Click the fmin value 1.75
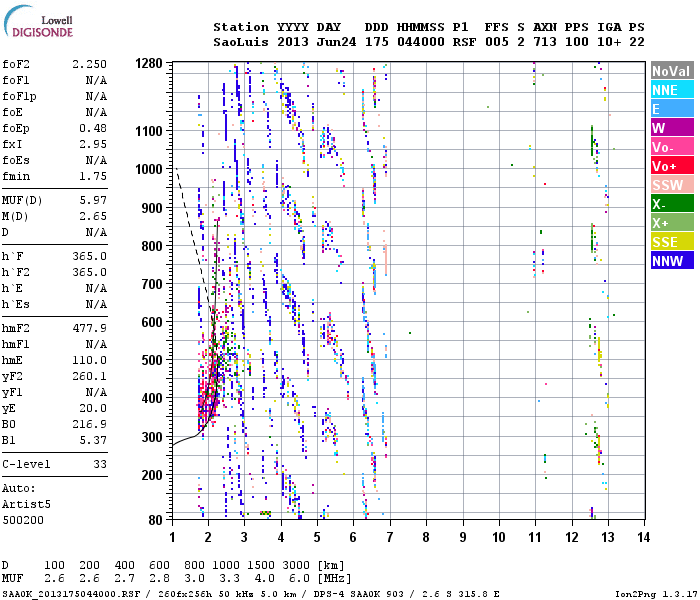The image size is (700, 600). [x=93, y=176]
